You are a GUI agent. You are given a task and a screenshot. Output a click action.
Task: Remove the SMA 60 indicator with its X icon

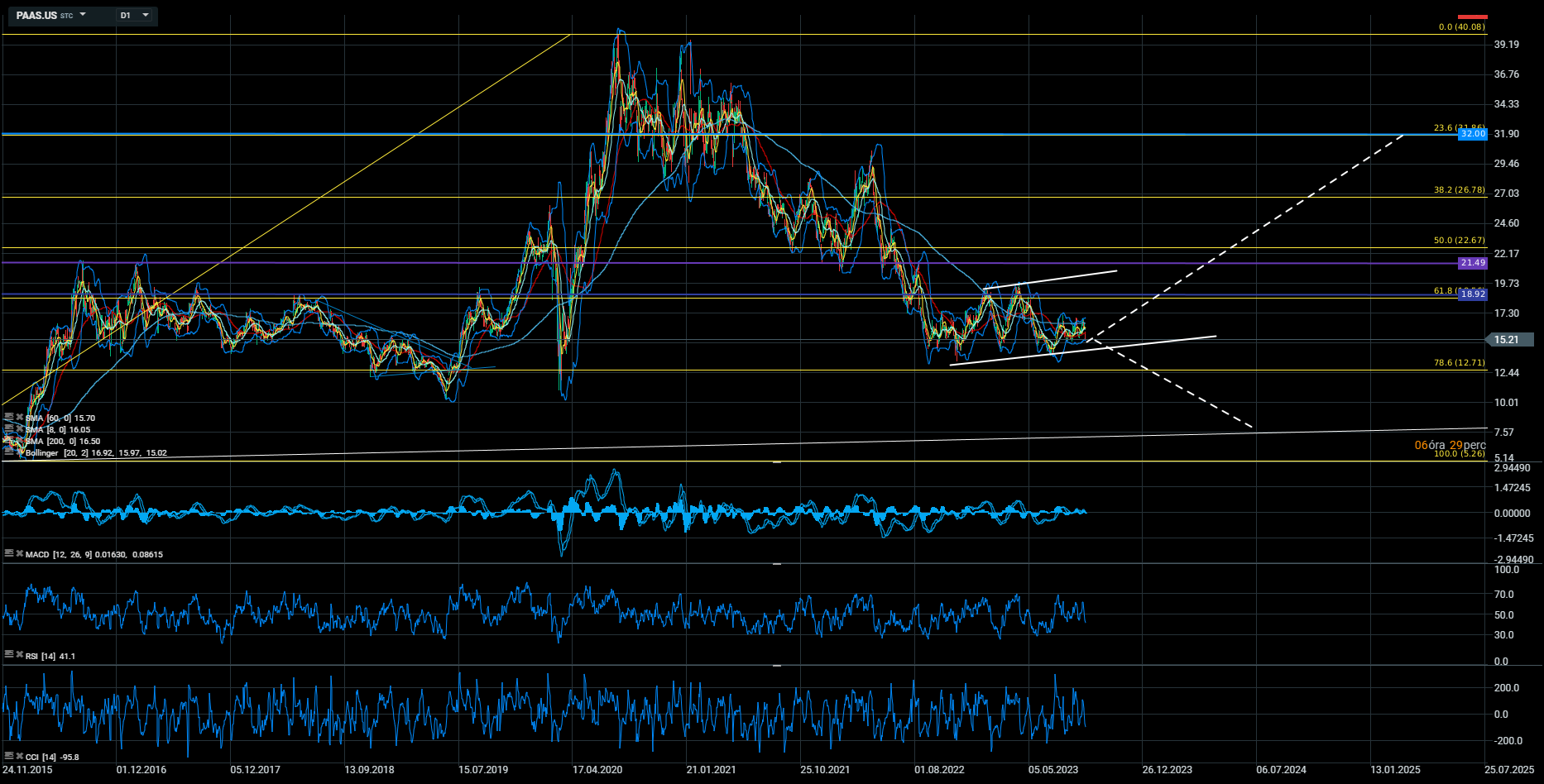point(19,418)
